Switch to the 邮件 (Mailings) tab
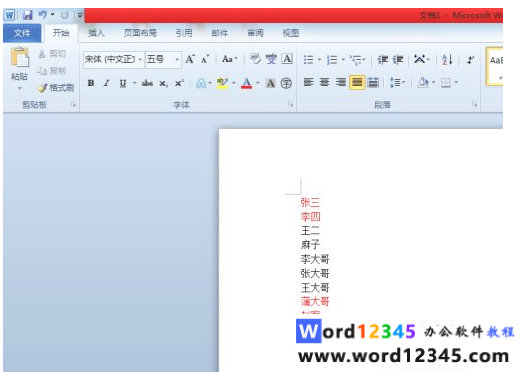Viewport: 519px width, 372px height. 220,33
